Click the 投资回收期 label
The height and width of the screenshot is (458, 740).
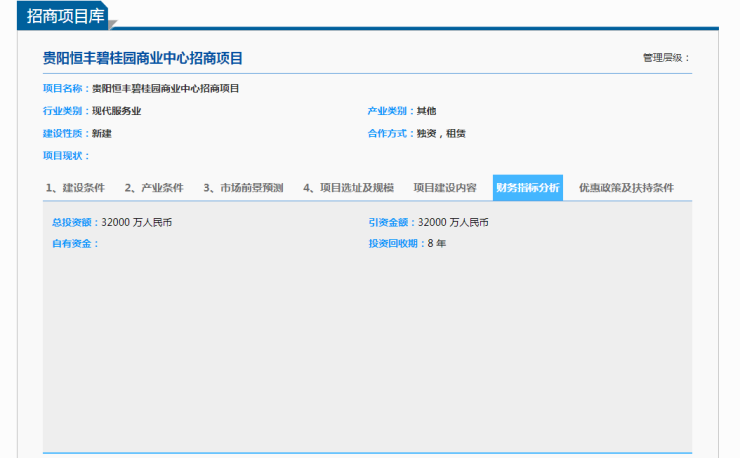397,244
